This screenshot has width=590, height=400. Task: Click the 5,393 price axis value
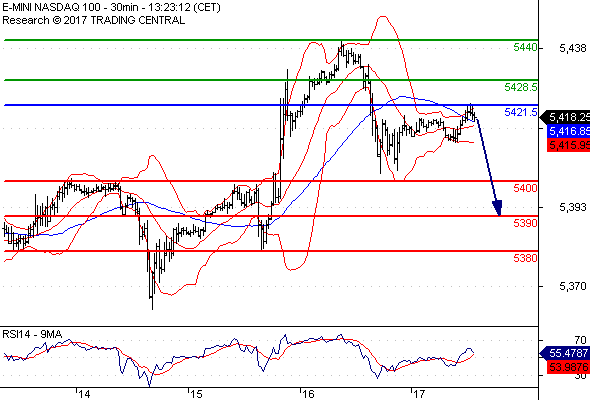(573, 207)
